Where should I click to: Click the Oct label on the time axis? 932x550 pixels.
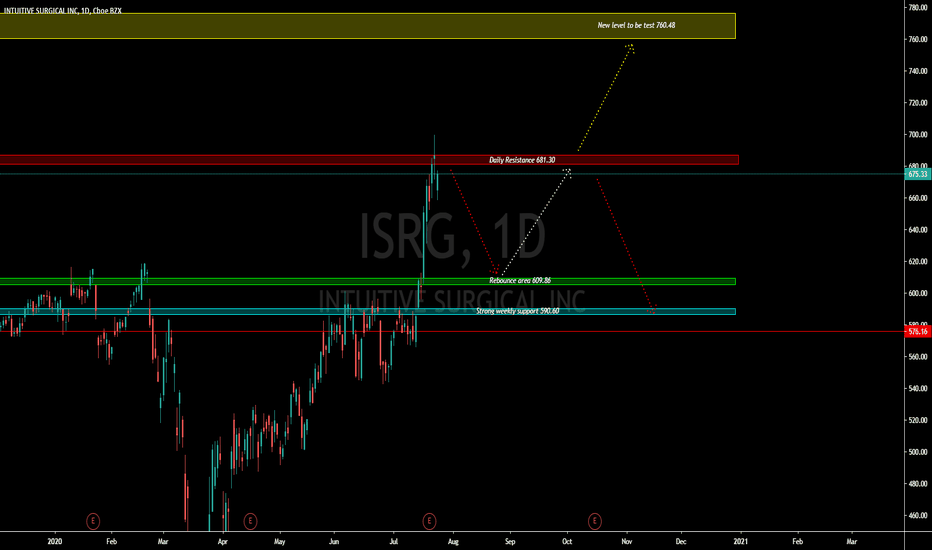567,542
